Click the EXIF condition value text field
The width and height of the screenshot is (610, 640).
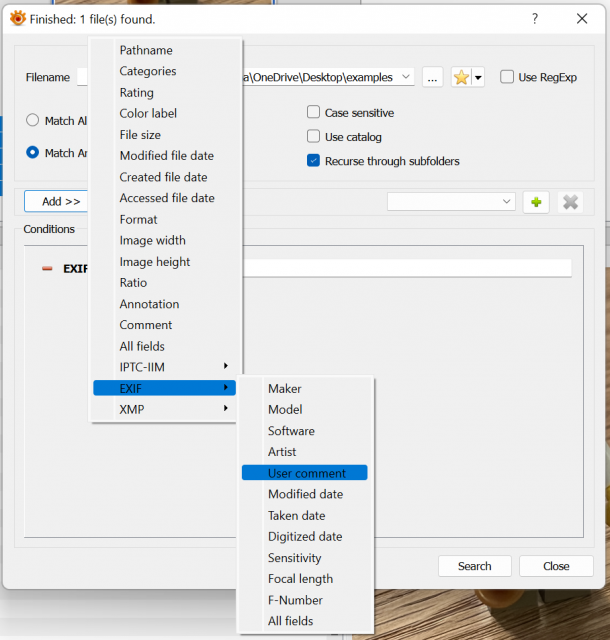[x=407, y=268]
